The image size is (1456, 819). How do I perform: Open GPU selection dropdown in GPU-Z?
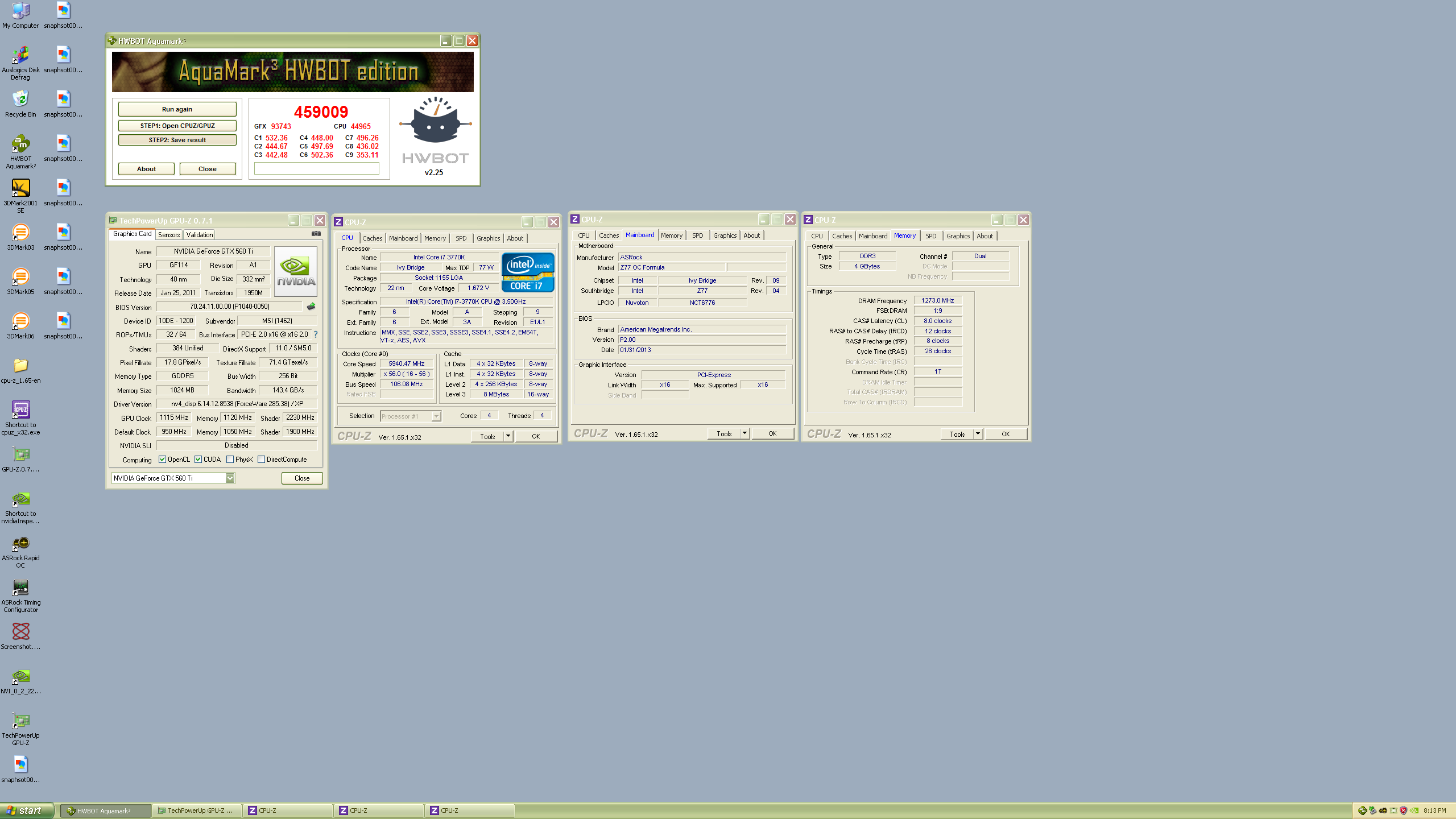pos(230,478)
